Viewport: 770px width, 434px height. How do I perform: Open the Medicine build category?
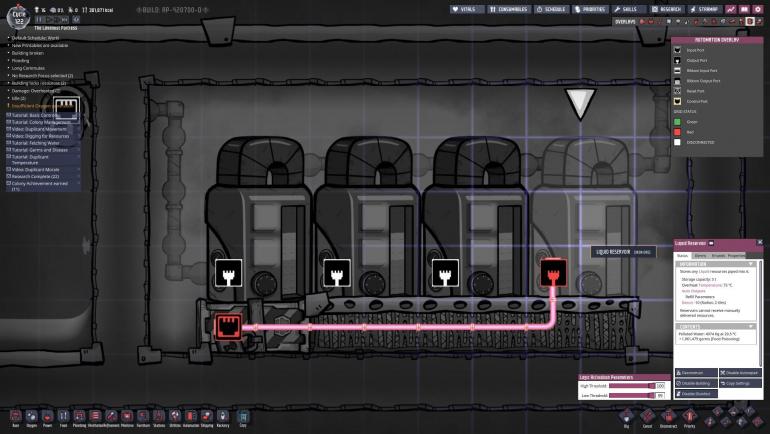coord(127,417)
